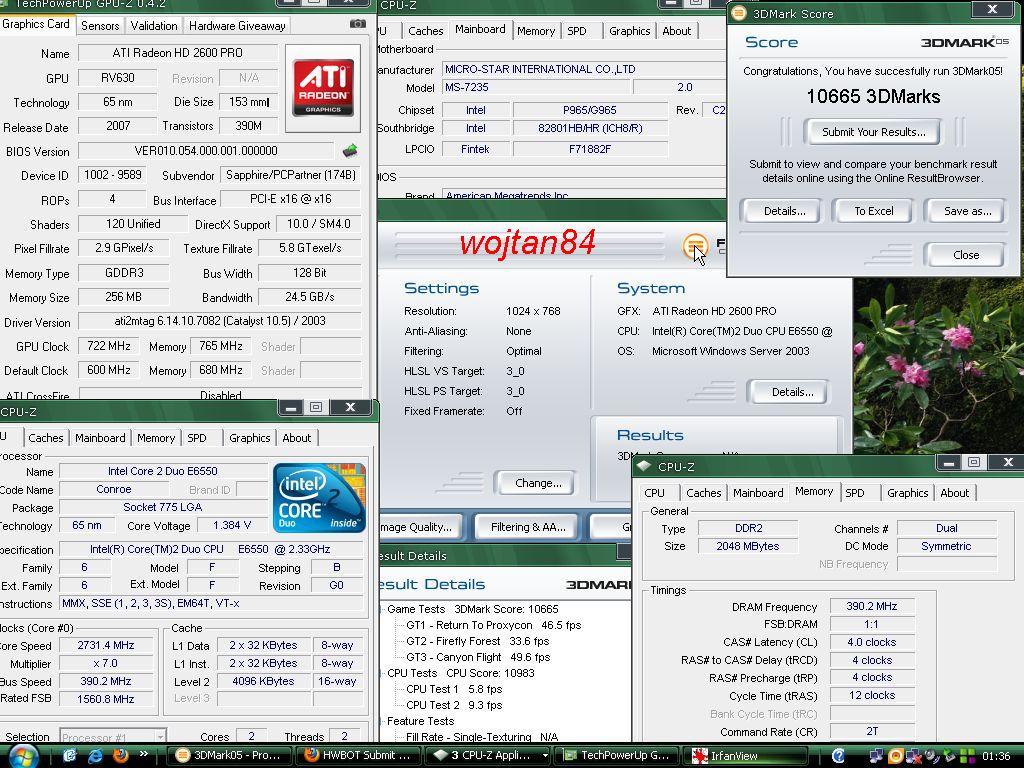Click the 3DMark Score window title icon
The height and width of the screenshot is (768, 1024).
(739, 13)
